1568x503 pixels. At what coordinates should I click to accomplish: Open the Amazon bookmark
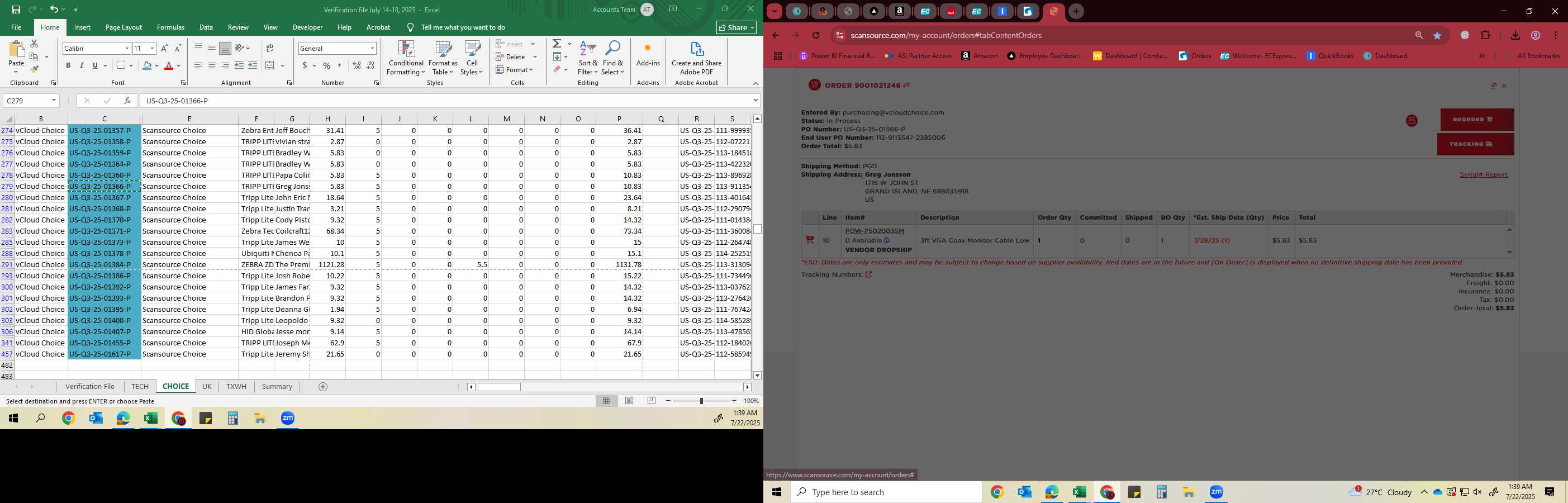pos(980,55)
